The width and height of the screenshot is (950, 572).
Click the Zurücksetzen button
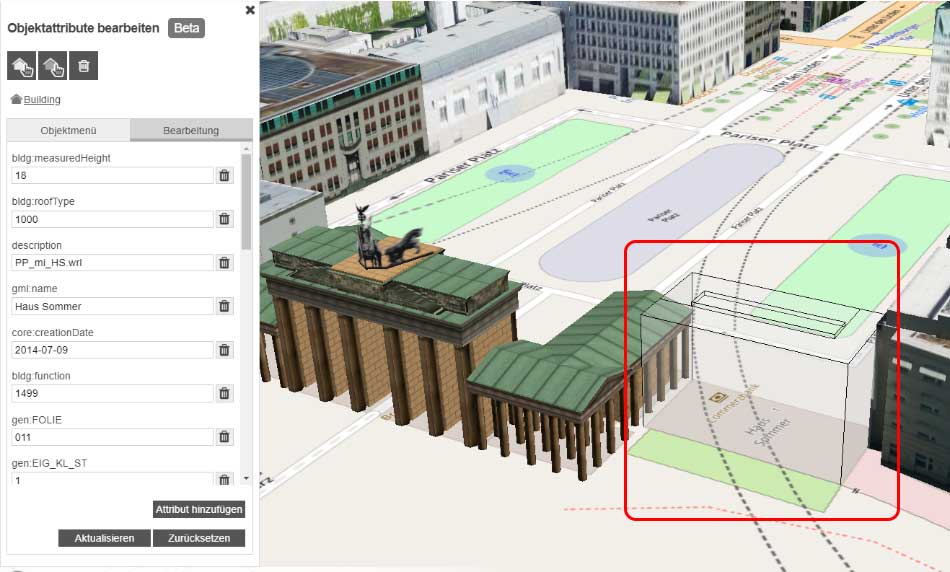[199, 538]
